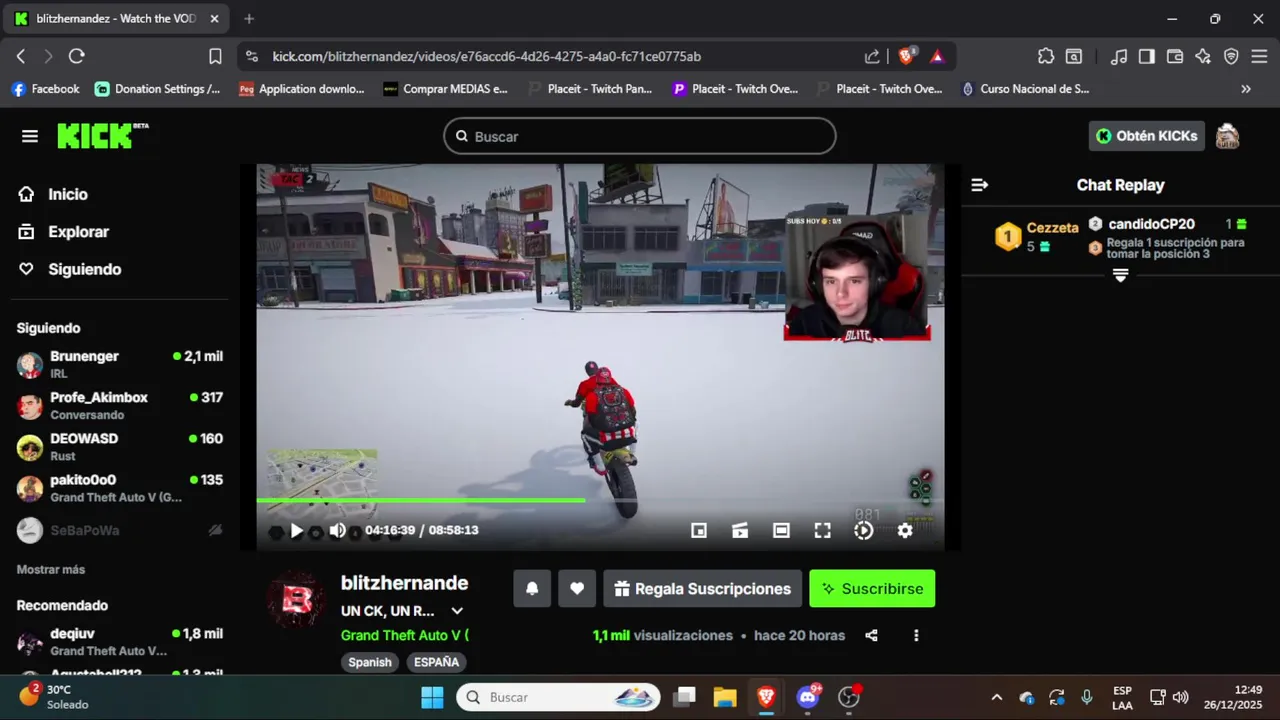Click the Suscribirse button

(872, 589)
